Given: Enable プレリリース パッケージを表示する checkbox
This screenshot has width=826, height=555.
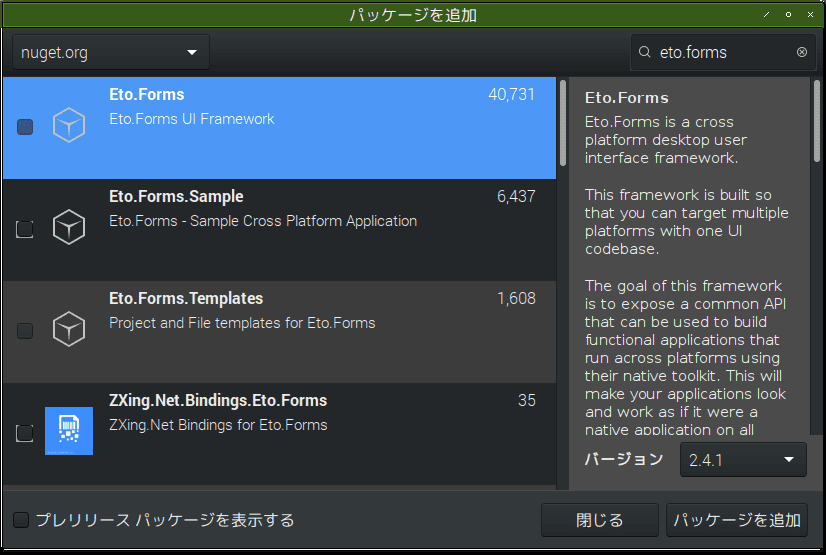Looking at the screenshot, I should pos(21,520).
